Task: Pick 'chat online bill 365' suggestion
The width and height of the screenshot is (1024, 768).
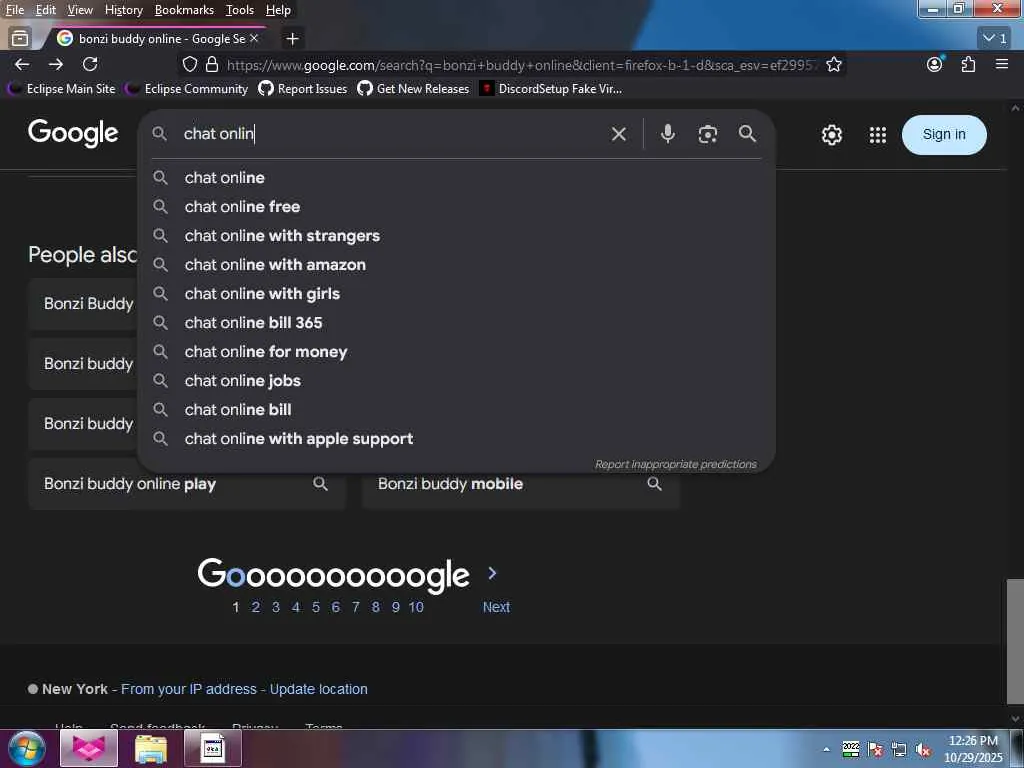Action: click(456, 323)
